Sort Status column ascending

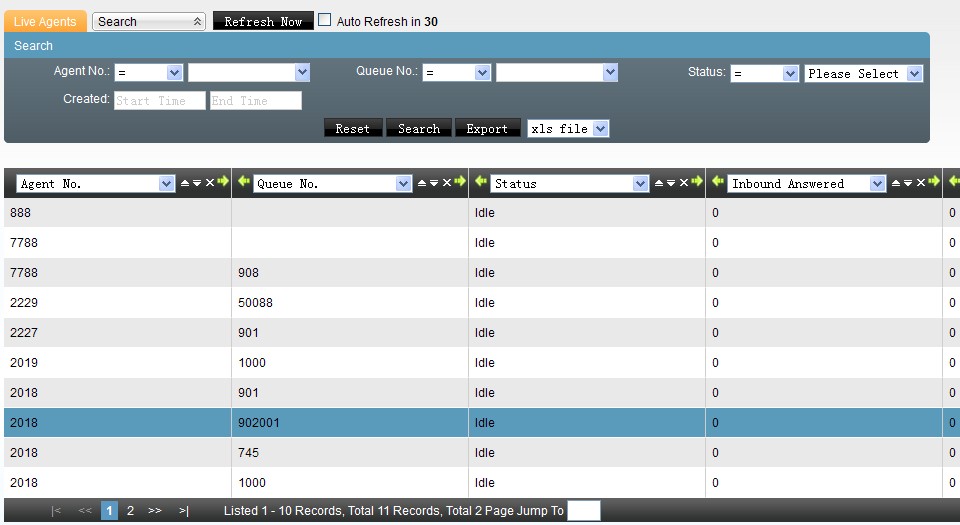pyautogui.click(x=659, y=183)
